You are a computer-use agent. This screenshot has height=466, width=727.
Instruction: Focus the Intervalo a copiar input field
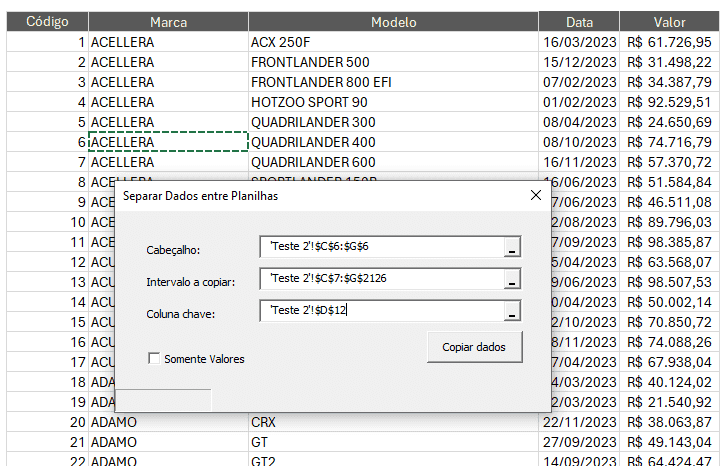[380, 280]
